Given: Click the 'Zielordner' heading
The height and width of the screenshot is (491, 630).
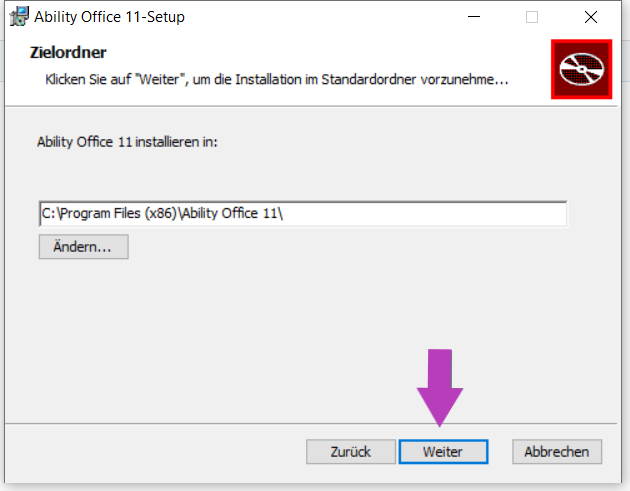Looking at the screenshot, I should coord(68,53).
